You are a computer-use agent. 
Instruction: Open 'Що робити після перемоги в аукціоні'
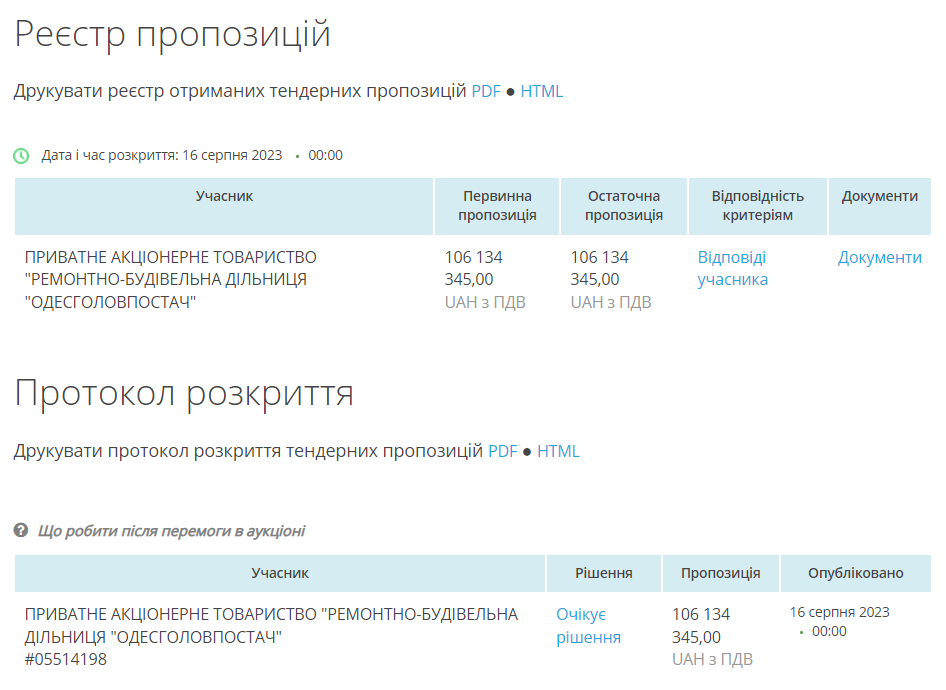click(x=171, y=531)
